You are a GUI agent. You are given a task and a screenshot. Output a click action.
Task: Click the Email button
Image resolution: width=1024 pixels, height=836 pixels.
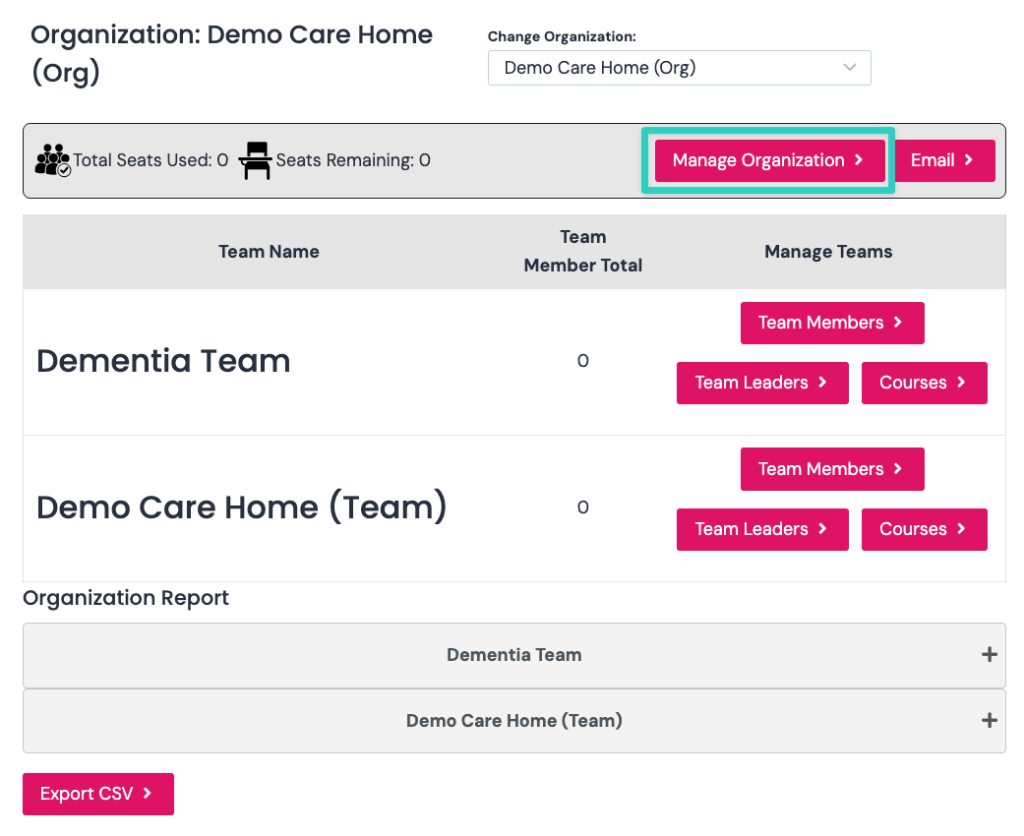(x=944, y=161)
